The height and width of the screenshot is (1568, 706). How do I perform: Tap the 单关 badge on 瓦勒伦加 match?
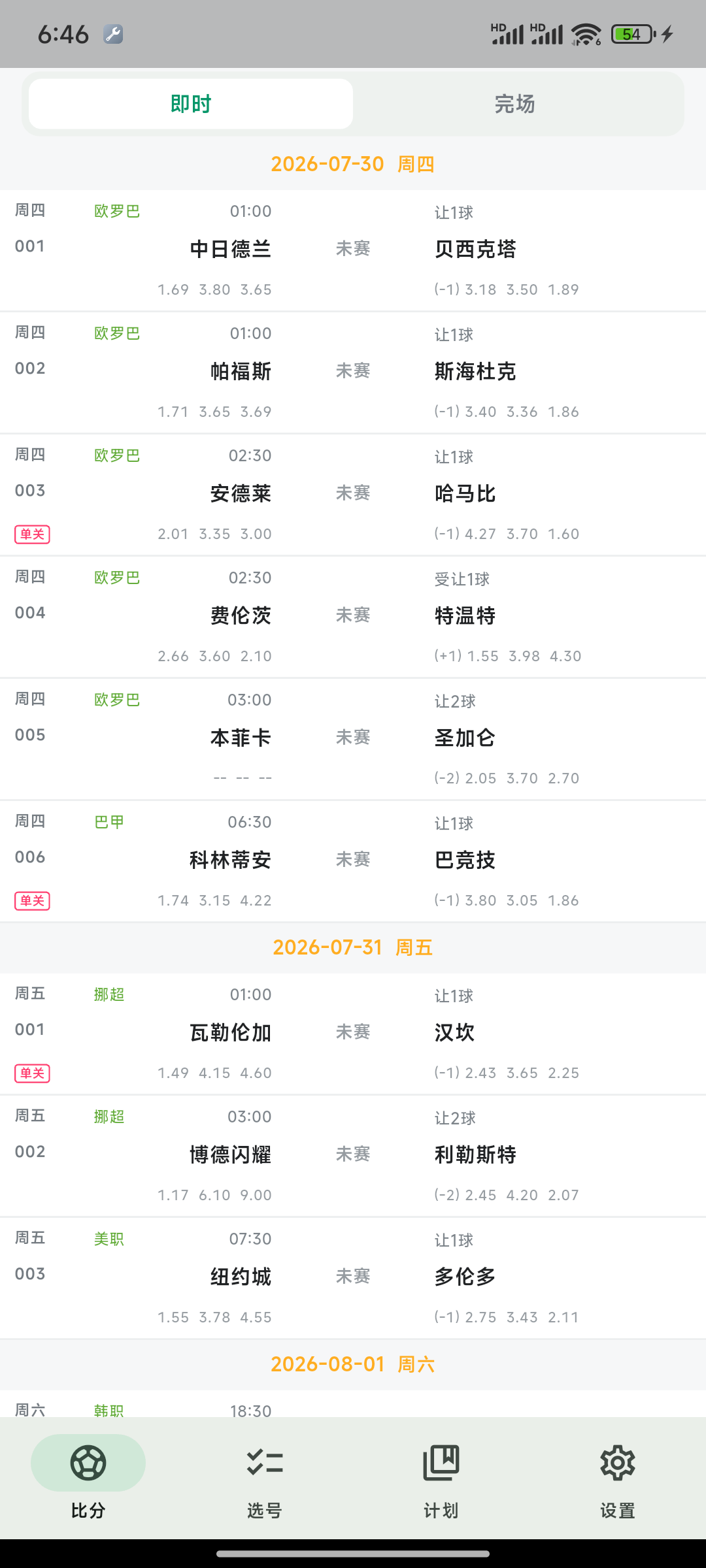32,1073
